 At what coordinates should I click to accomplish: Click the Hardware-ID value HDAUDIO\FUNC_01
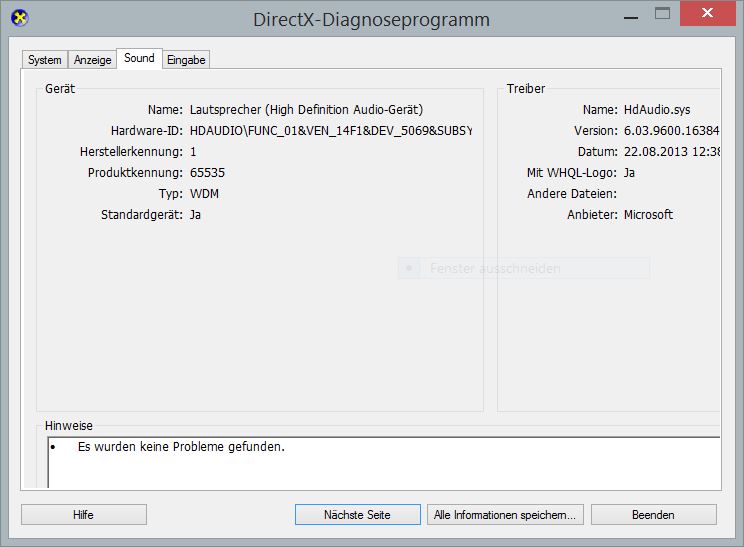coord(331,130)
